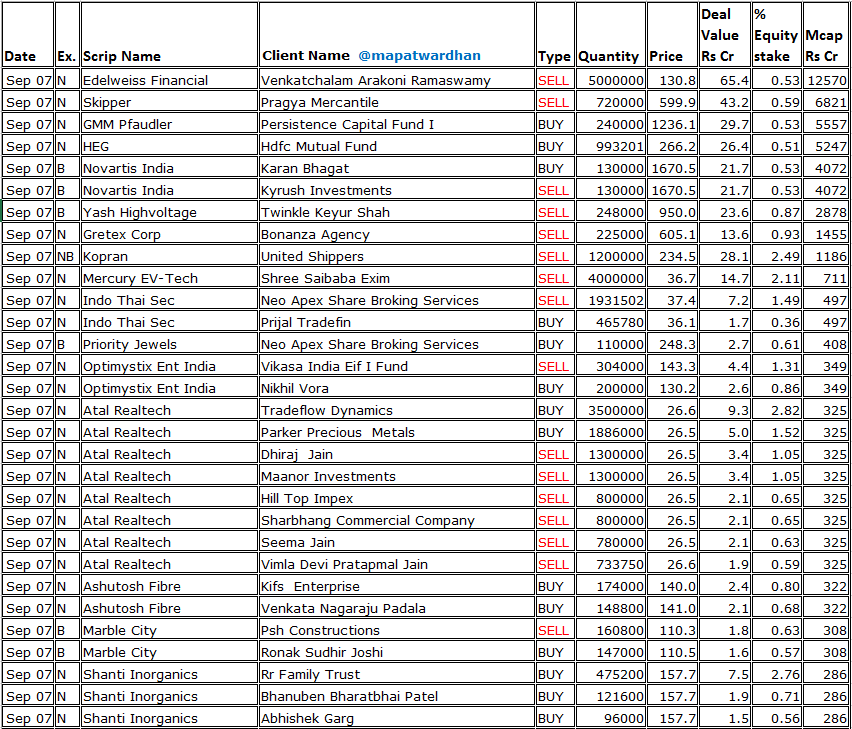Image resolution: width=852 pixels, height=729 pixels.
Task: Select BUY type for GMM Pfaudler row
Action: (x=555, y=124)
